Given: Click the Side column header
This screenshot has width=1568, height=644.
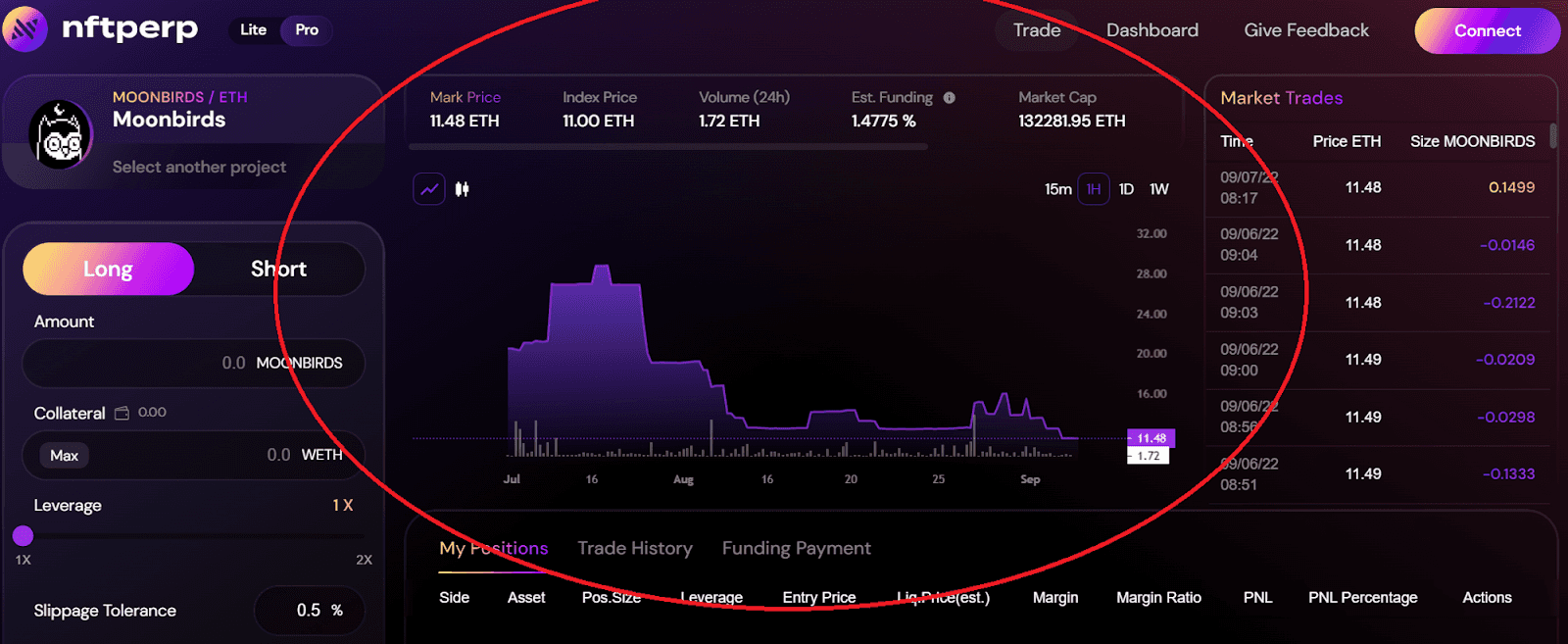Looking at the screenshot, I should pos(454,597).
